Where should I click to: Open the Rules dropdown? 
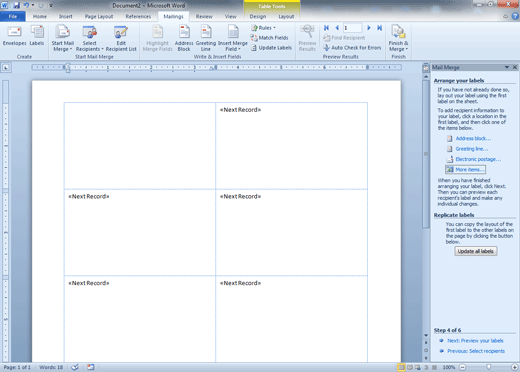coord(263,28)
